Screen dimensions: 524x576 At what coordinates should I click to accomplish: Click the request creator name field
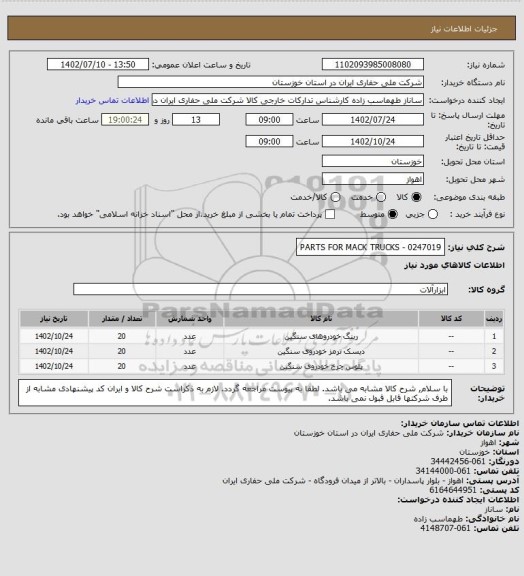click(287, 100)
